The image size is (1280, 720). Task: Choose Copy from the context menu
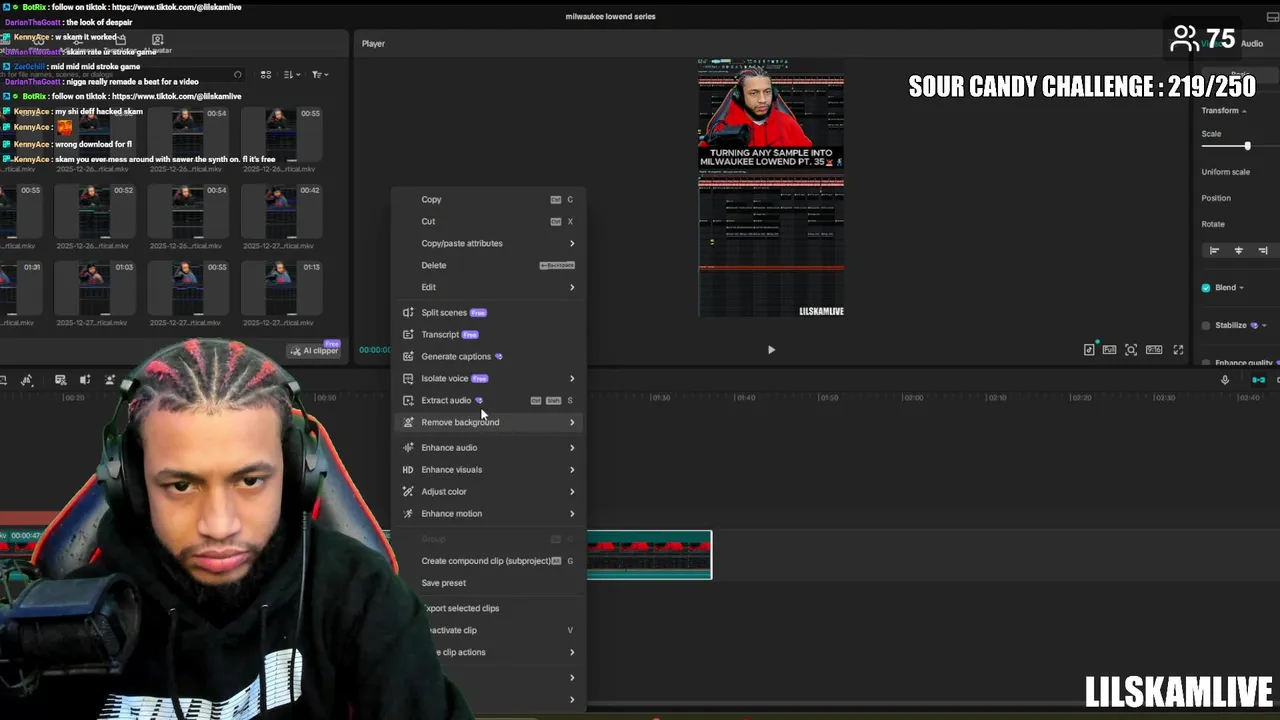pyautogui.click(x=488, y=200)
